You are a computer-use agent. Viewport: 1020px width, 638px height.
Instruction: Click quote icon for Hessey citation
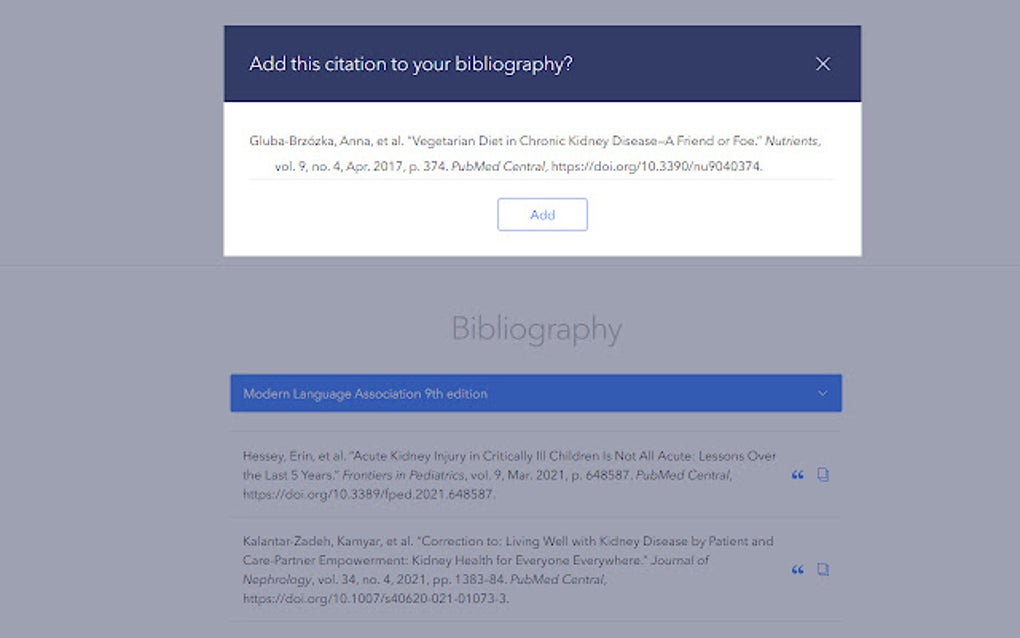tap(798, 475)
